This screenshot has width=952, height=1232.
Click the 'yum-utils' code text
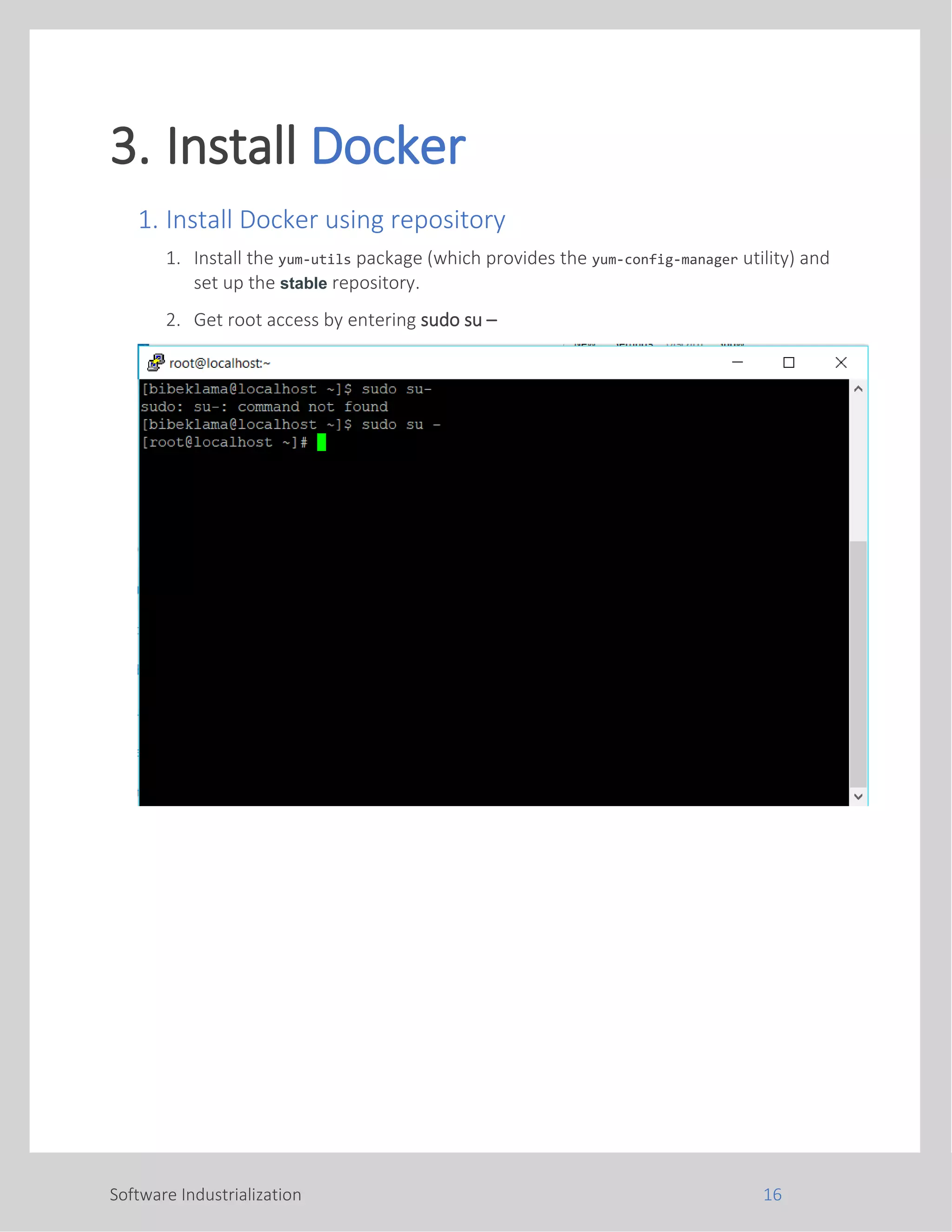tap(314, 259)
